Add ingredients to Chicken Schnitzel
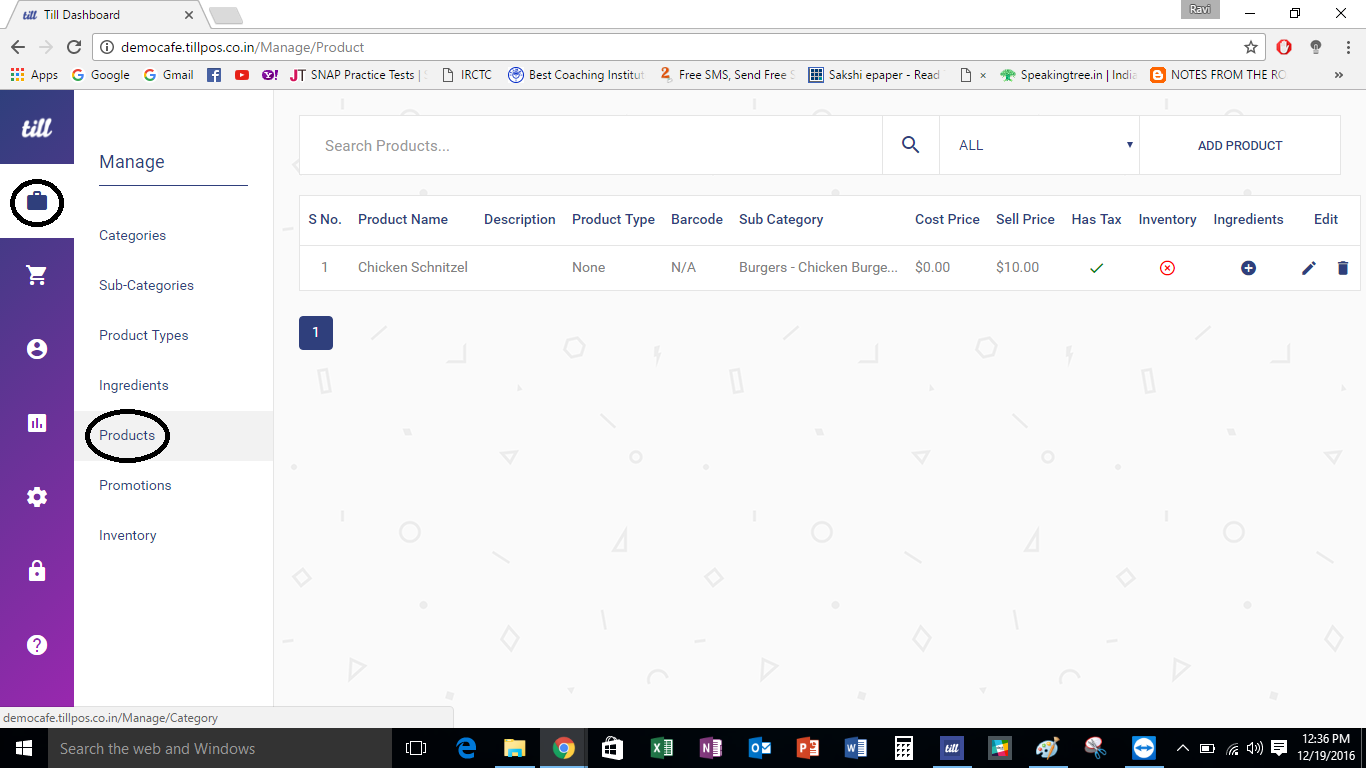The image size is (1366, 768). [x=1248, y=268]
